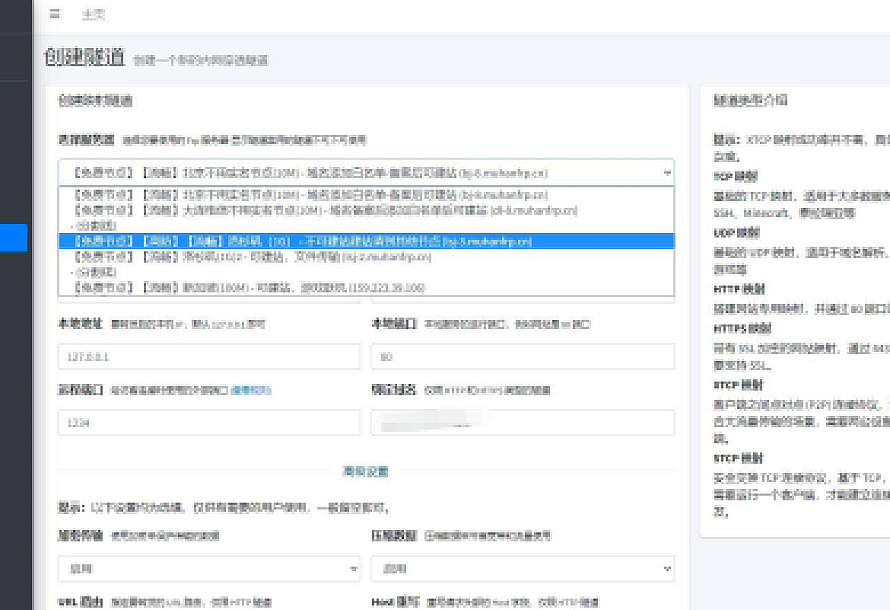Expand the 压缩数据 dropdown
The image size is (890, 610).
[522, 569]
